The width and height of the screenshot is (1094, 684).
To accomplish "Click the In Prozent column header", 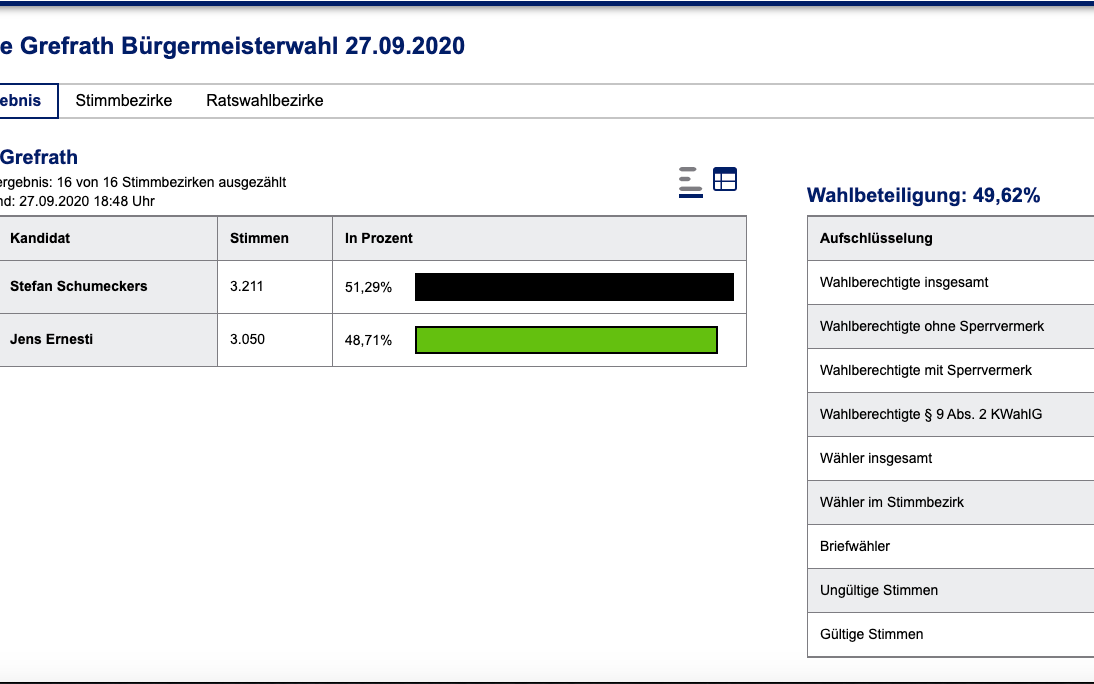I will [x=379, y=239].
